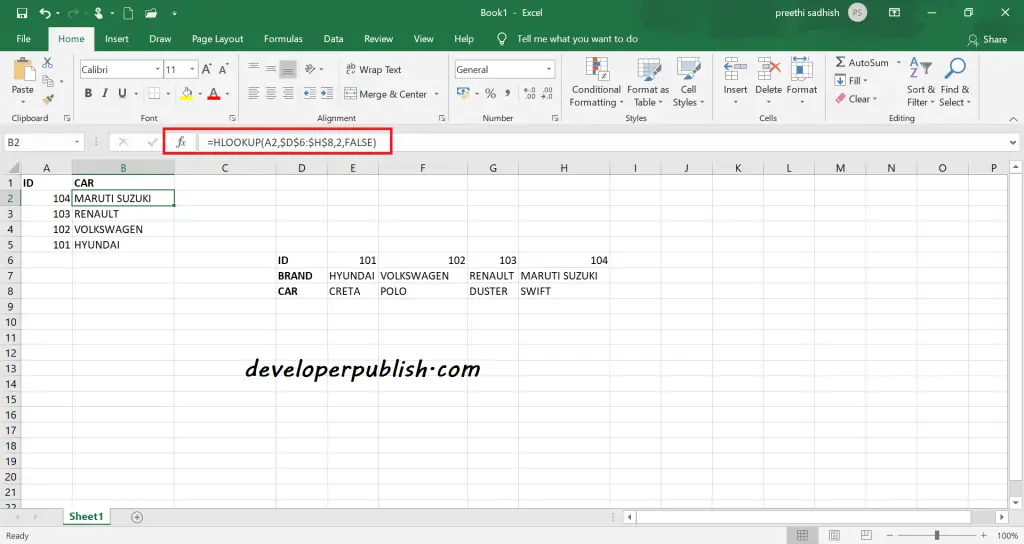Open the File tab
Viewport: 1024px width, 544px height.
pyautogui.click(x=24, y=39)
